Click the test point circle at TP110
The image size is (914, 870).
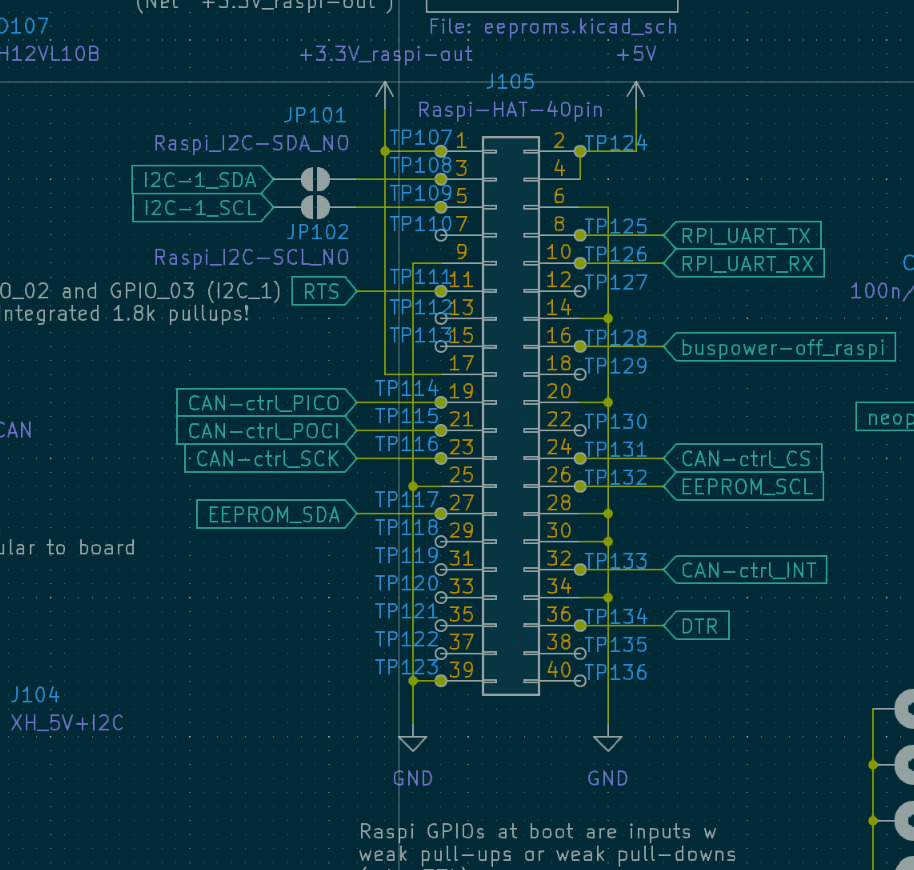[441, 235]
